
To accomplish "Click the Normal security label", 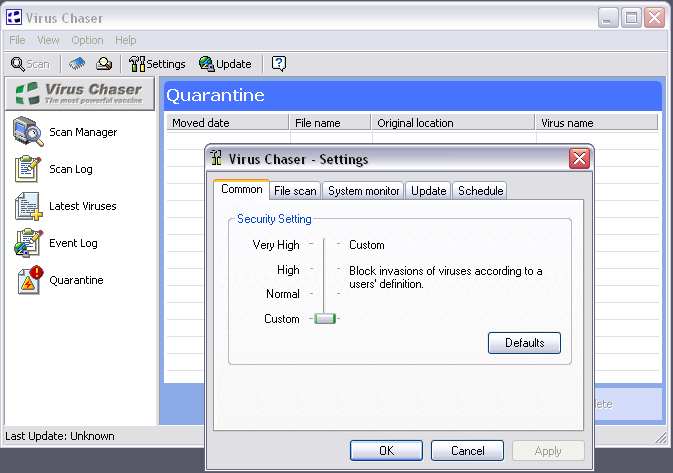I will click(283, 294).
